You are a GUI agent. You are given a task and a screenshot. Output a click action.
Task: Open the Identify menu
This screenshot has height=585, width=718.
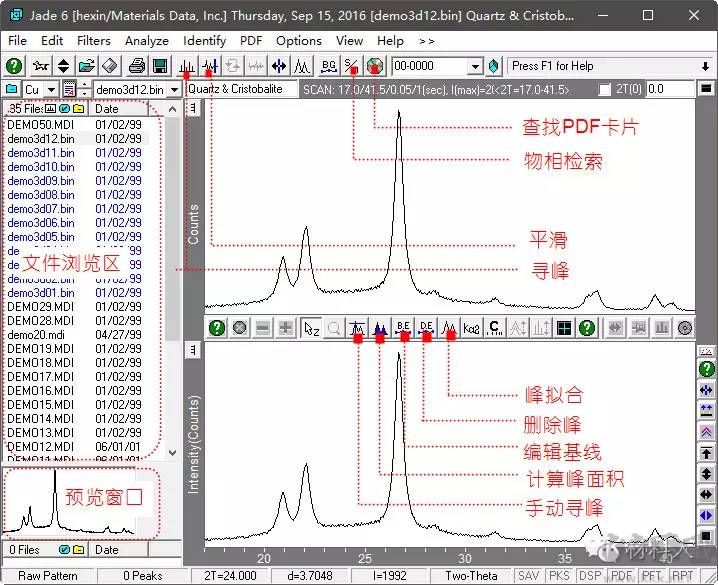204,41
